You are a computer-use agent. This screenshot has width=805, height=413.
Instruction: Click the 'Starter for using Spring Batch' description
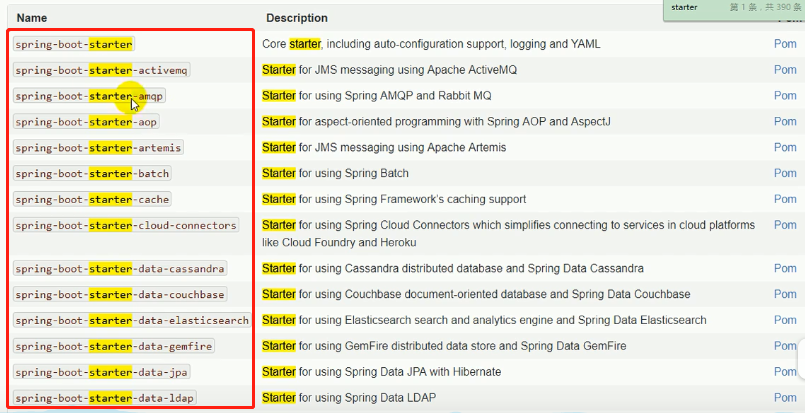point(335,173)
